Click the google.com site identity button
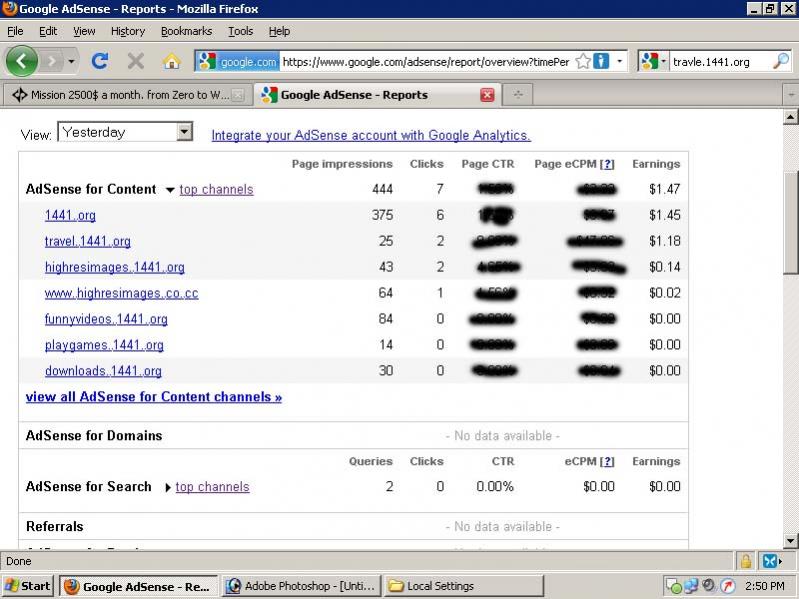The width and height of the screenshot is (799, 599). click(x=237, y=62)
